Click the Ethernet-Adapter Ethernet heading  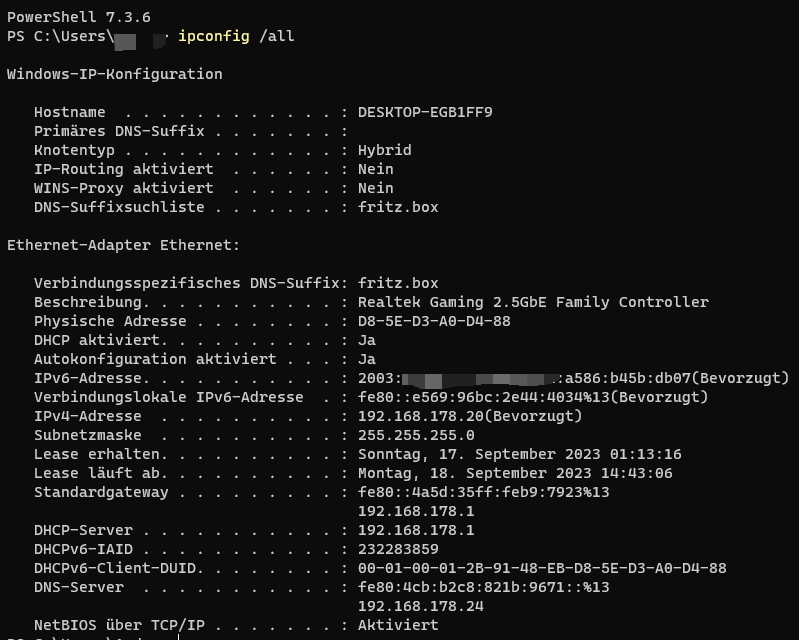point(123,245)
